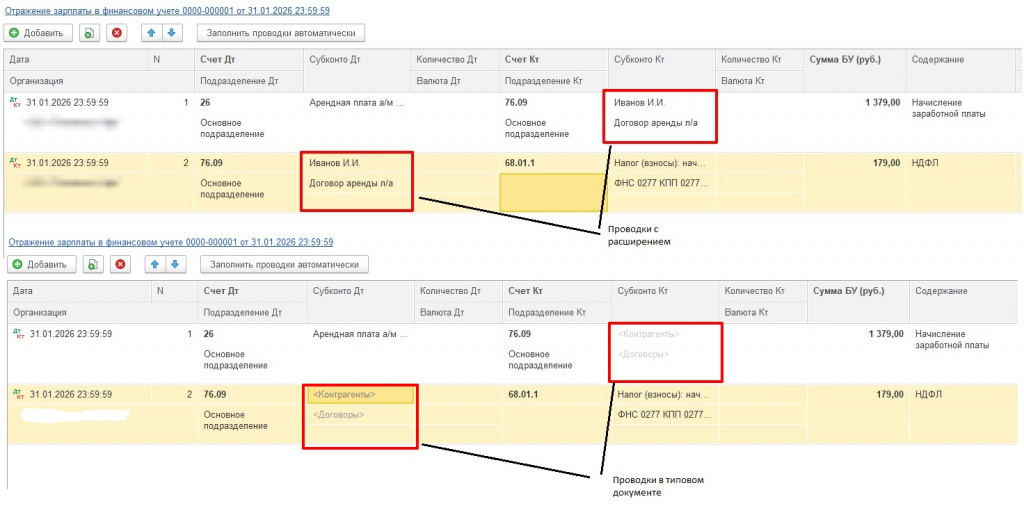Move-down arrow icon above the Иванов И.И. table
This screenshot has height=506, width=1024.
tap(171, 33)
